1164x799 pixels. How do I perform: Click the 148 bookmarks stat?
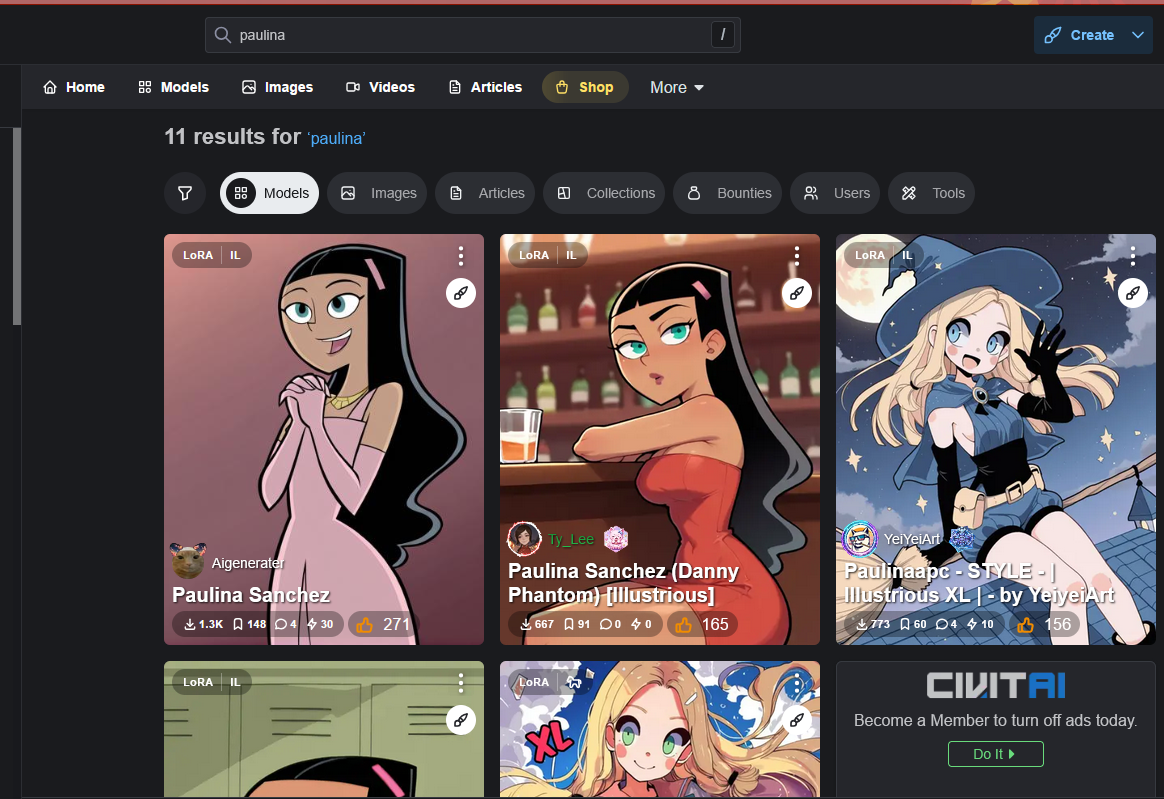coord(249,624)
